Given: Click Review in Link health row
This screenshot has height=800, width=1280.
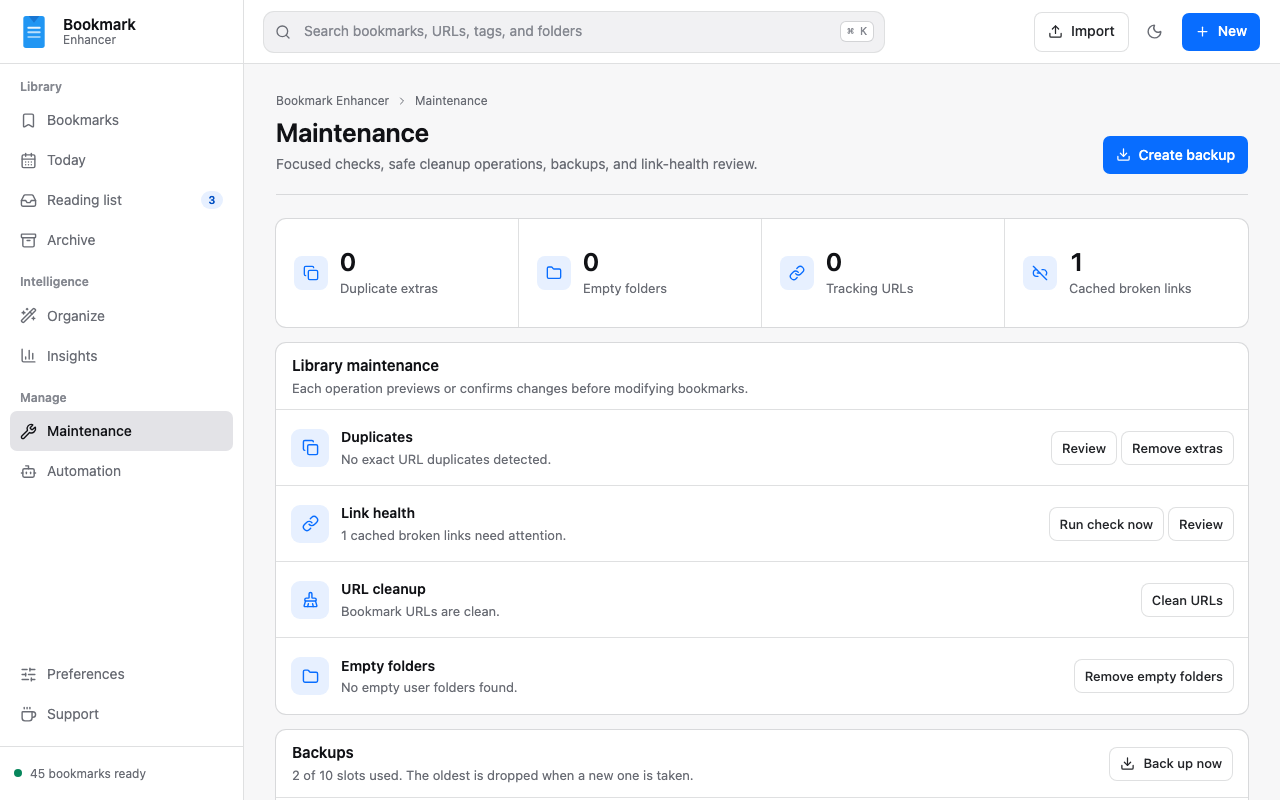Looking at the screenshot, I should pos(1201,524).
